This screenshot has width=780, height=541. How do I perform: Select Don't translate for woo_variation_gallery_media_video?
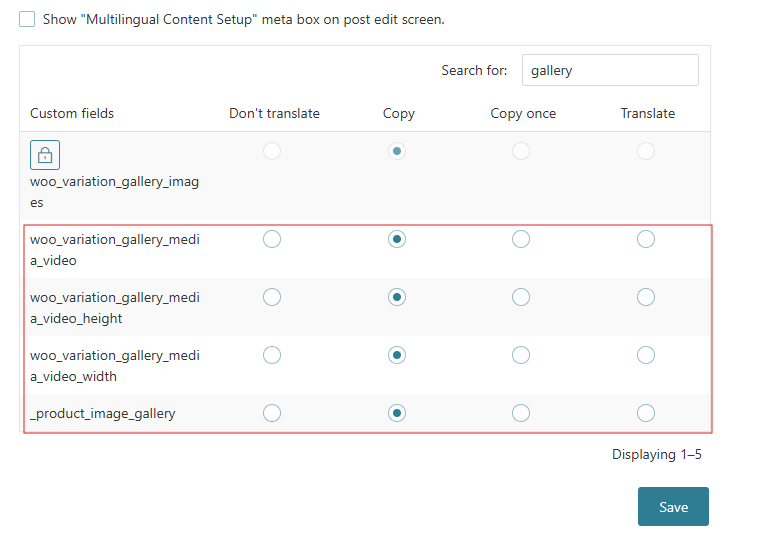272,239
